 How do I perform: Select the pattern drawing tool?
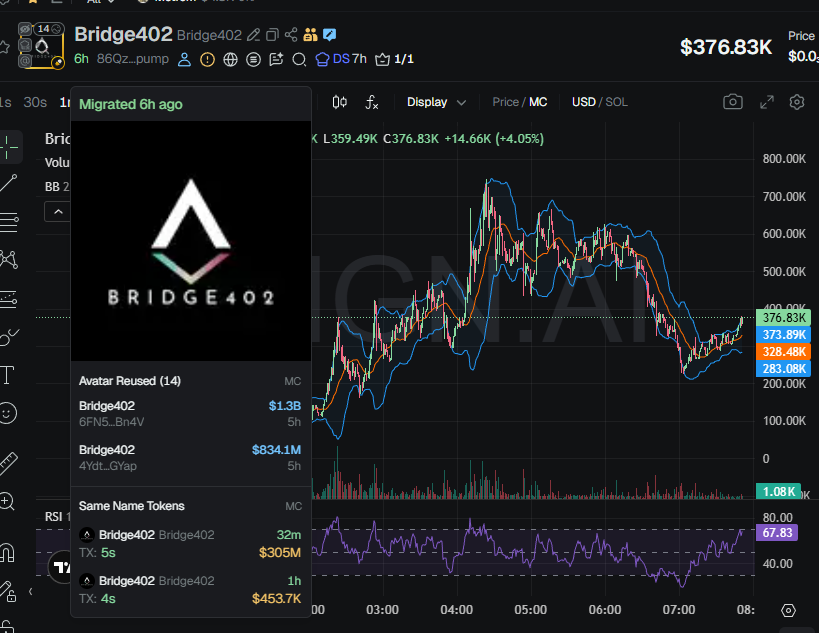[x=9, y=259]
